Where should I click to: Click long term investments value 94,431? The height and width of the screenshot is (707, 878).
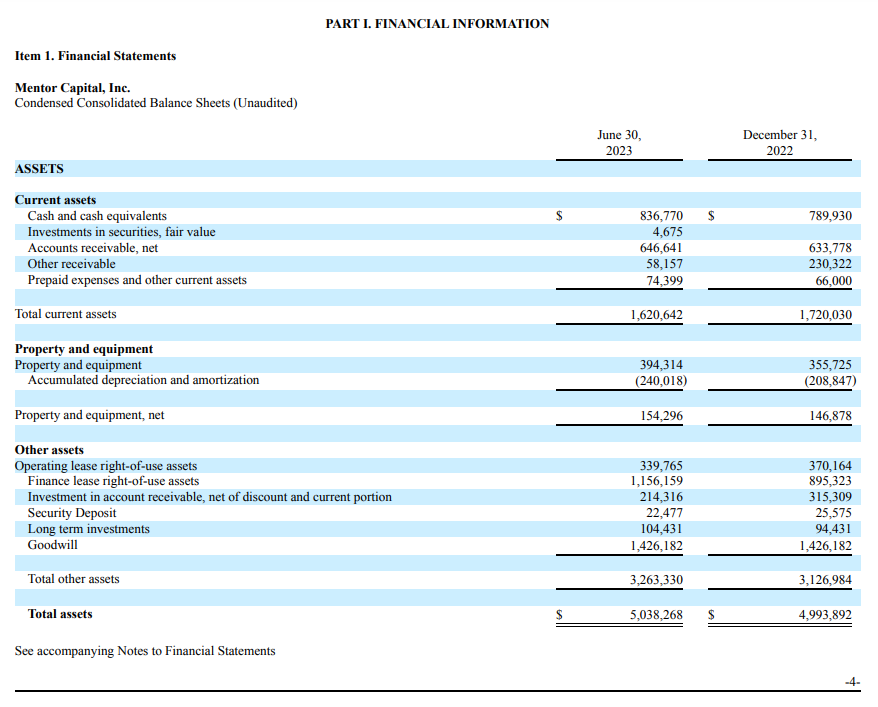pos(833,529)
